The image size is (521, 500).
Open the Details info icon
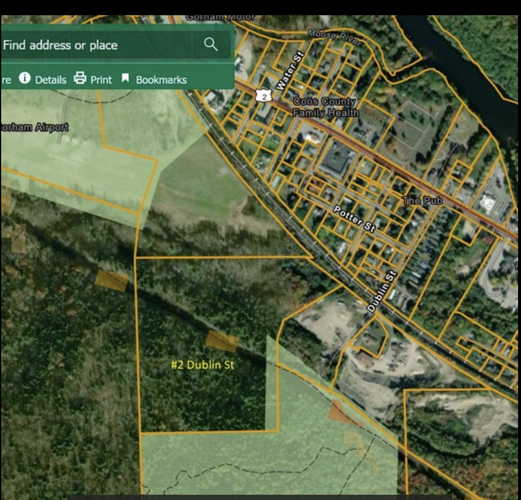[25, 78]
